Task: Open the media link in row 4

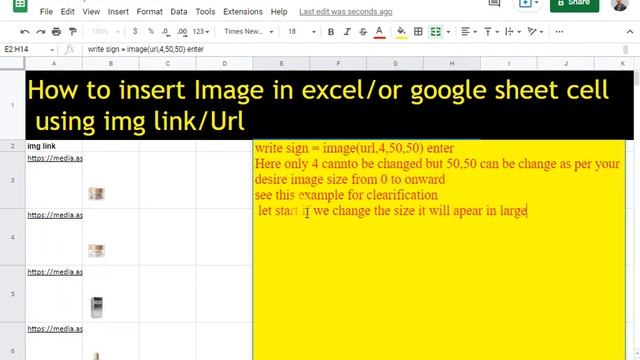Action: (x=55, y=215)
